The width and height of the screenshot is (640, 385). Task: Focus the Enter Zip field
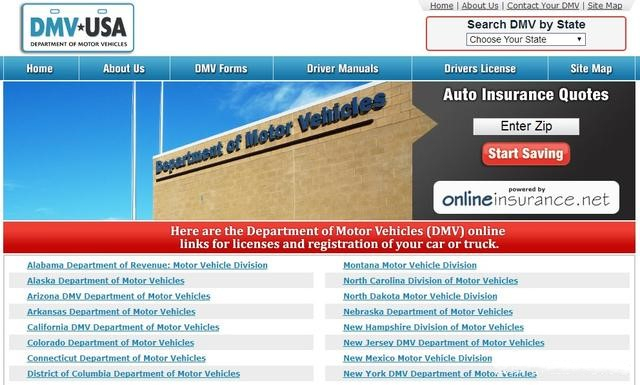526,126
